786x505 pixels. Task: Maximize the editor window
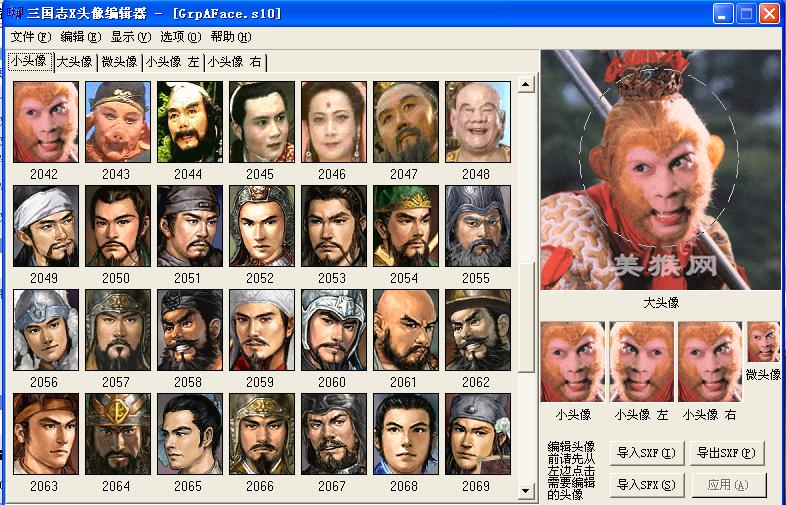point(746,14)
